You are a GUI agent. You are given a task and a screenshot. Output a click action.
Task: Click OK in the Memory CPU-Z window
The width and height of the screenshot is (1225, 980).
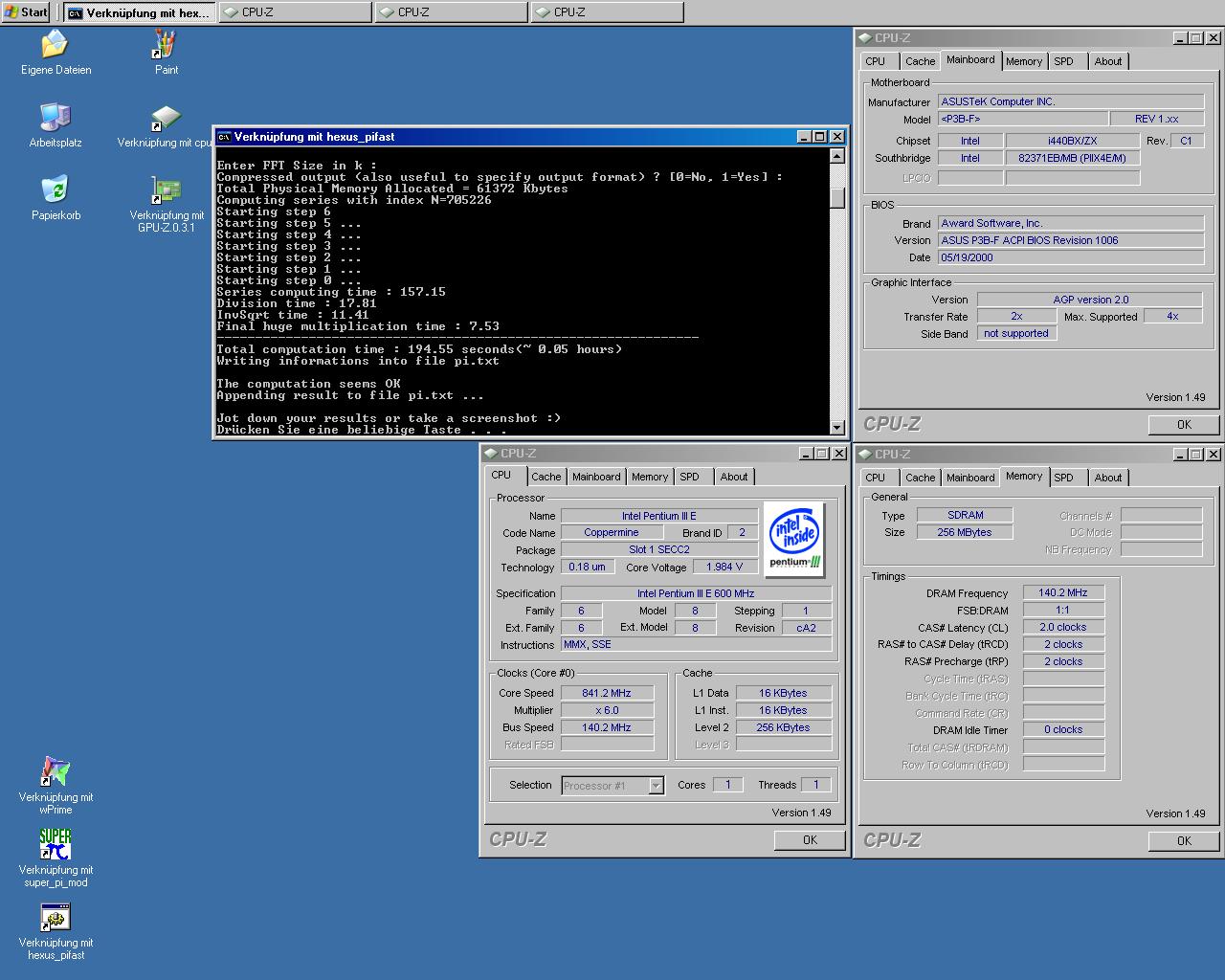click(x=1184, y=841)
